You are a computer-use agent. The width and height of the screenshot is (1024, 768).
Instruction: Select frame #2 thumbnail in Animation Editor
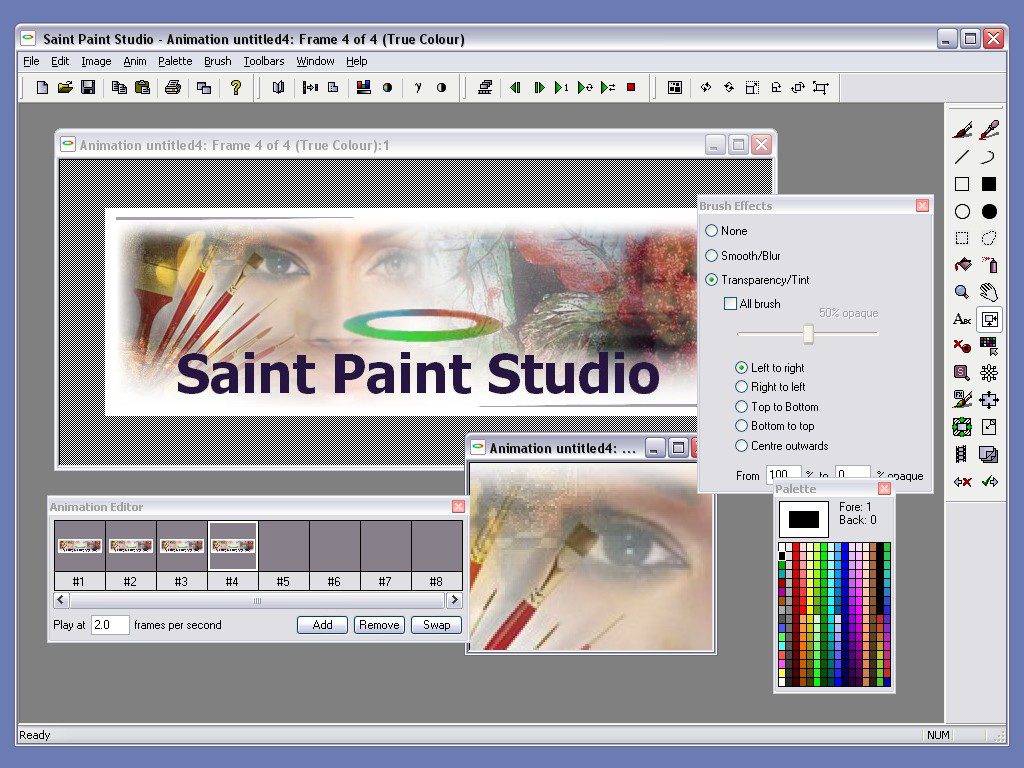point(130,546)
